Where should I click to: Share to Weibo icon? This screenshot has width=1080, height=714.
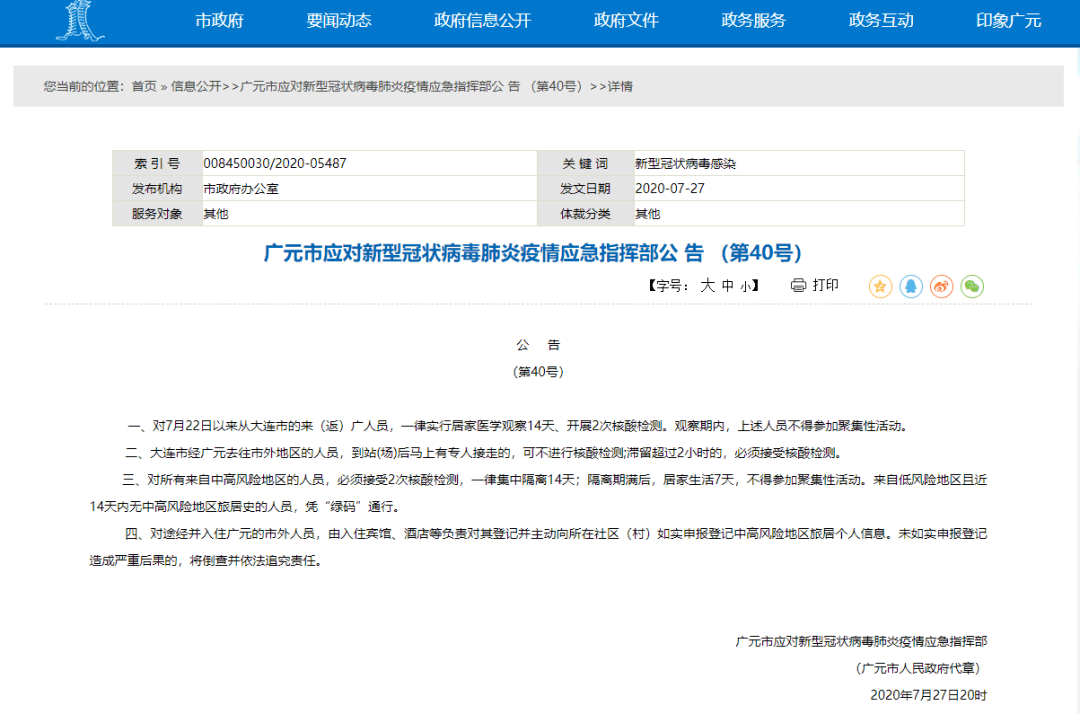coord(942,286)
